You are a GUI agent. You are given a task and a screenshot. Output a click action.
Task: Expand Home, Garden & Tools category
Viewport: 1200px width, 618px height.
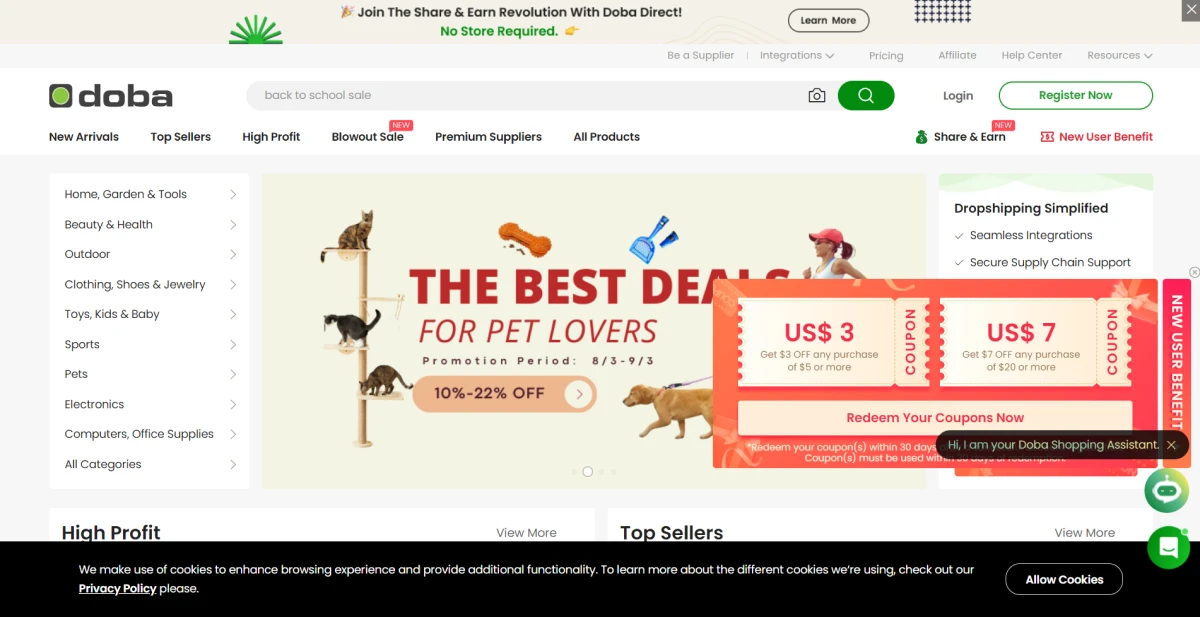pos(150,194)
